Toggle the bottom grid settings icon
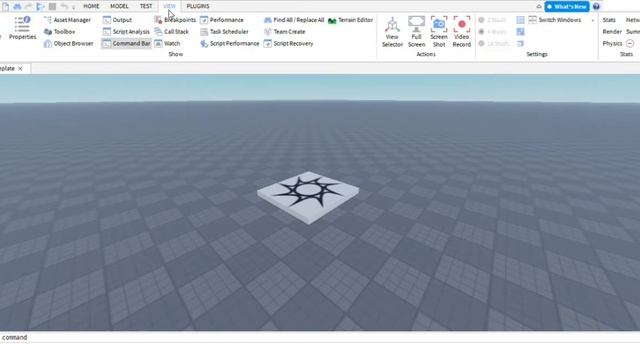The height and width of the screenshot is (360, 640). point(520,43)
